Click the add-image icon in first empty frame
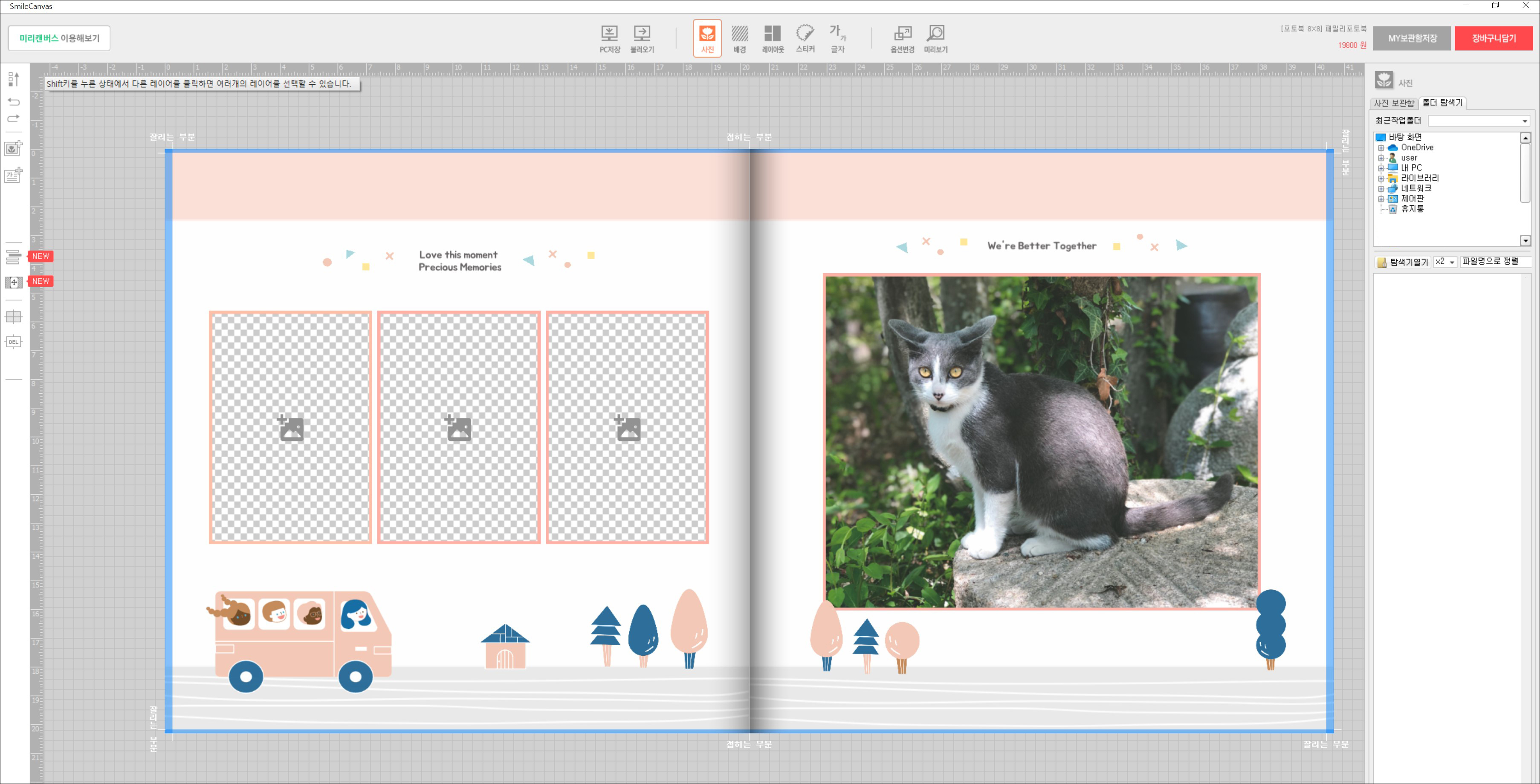The image size is (1540, 784). coord(290,428)
